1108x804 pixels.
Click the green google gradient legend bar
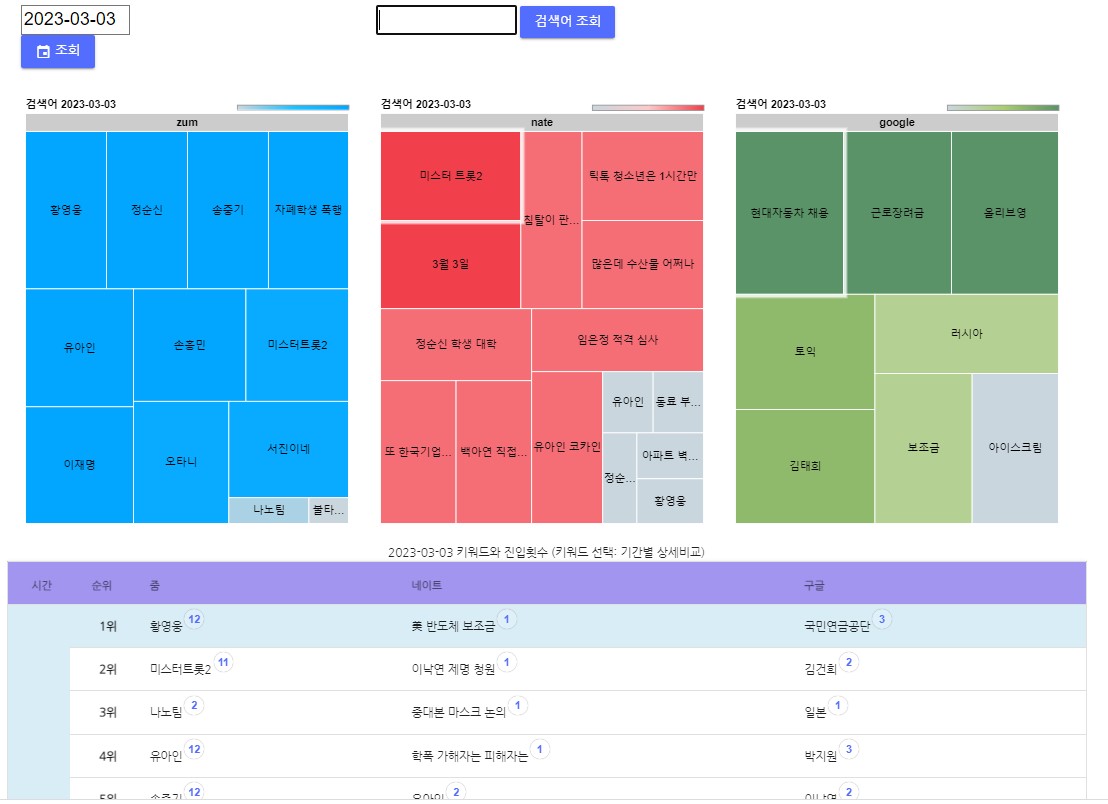(x=1003, y=107)
